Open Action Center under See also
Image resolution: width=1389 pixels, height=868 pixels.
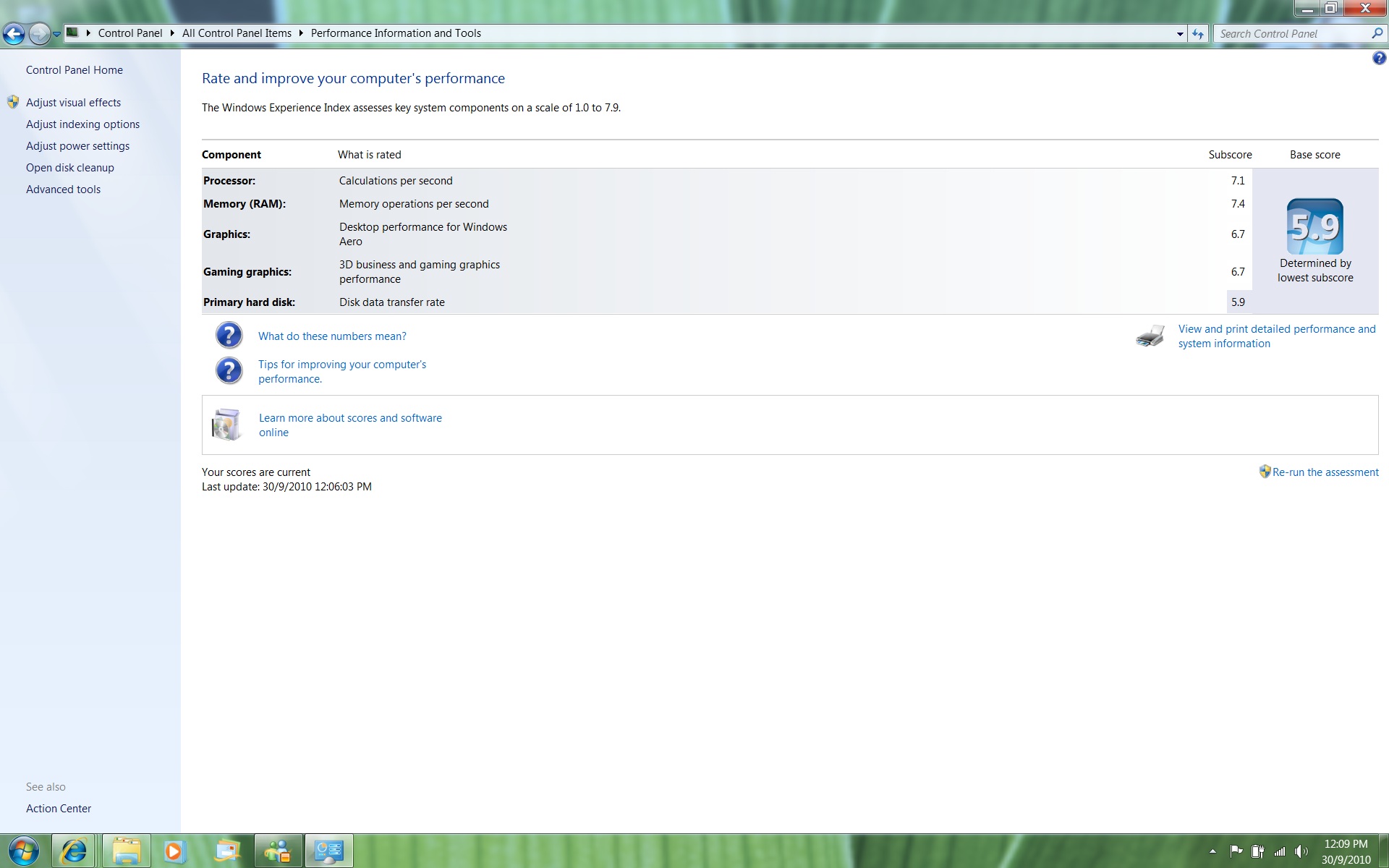[59, 809]
